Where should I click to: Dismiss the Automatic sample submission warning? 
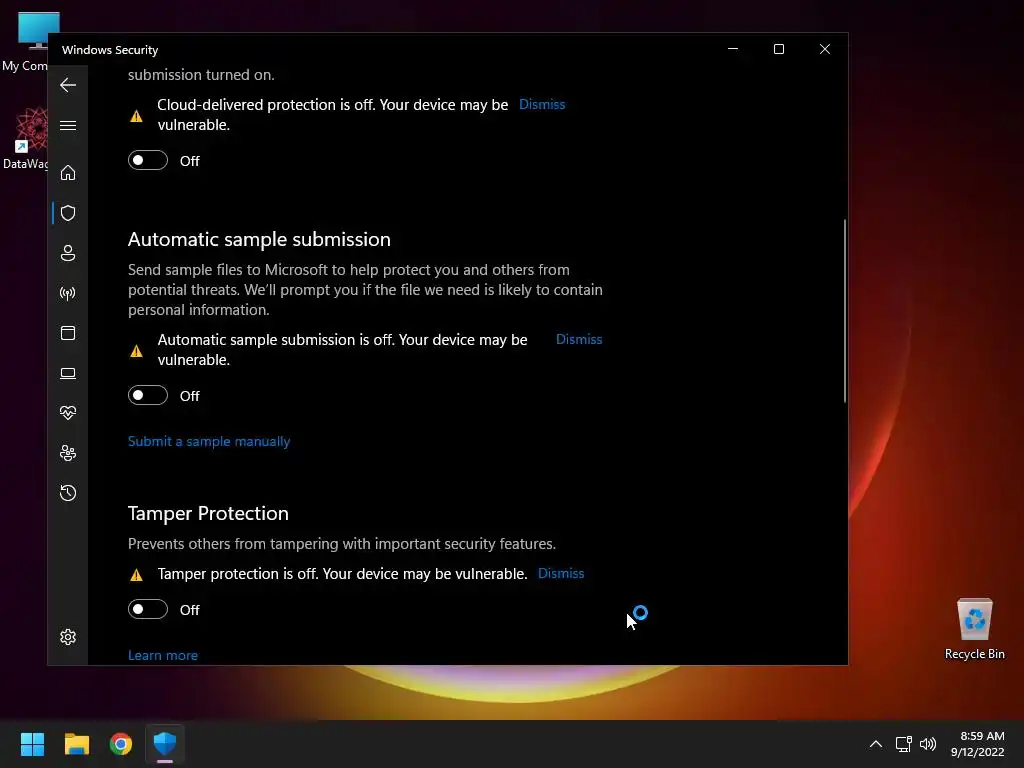click(579, 340)
